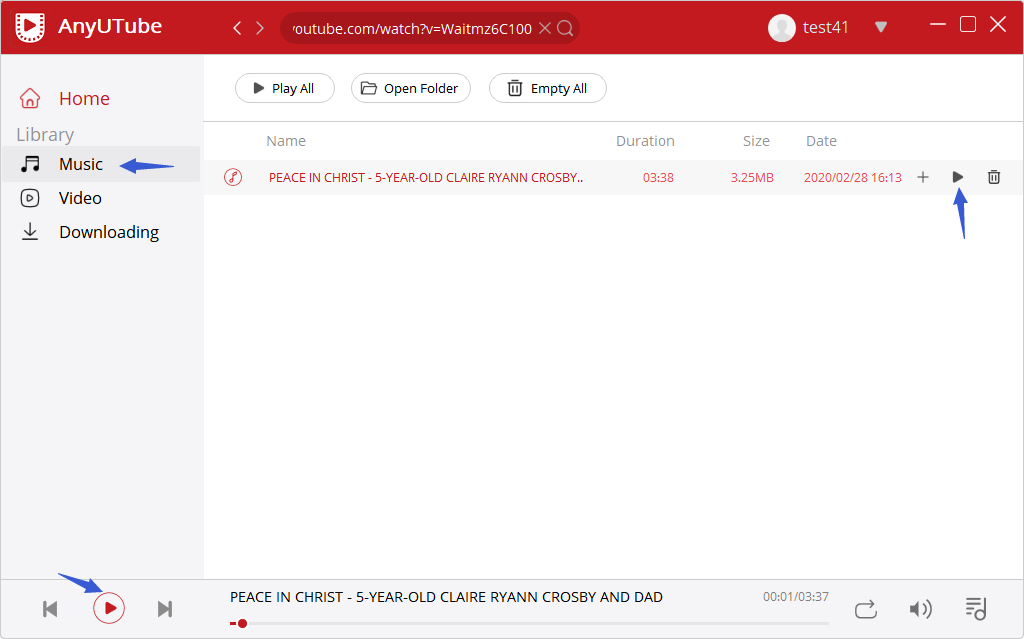The width and height of the screenshot is (1024, 639).
Task: Click the now-playing track title
Action: tap(446, 597)
